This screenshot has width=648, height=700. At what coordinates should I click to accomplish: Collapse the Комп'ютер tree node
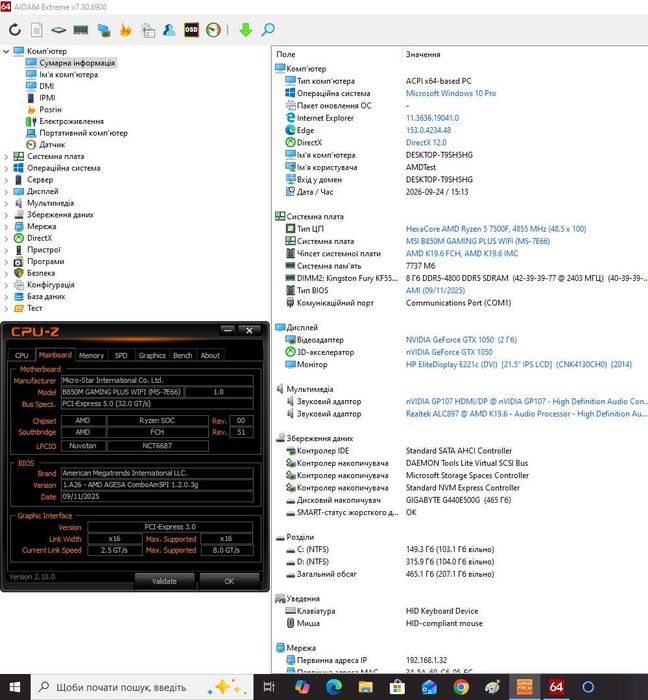tap(6, 51)
